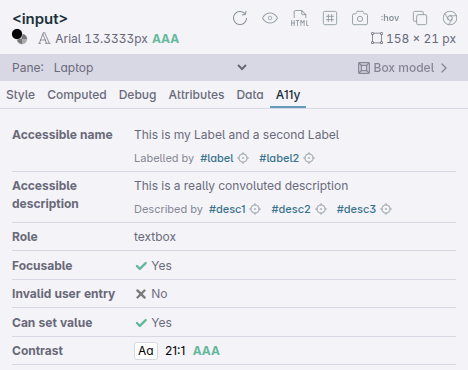Click the font letter A icon

point(44,39)
